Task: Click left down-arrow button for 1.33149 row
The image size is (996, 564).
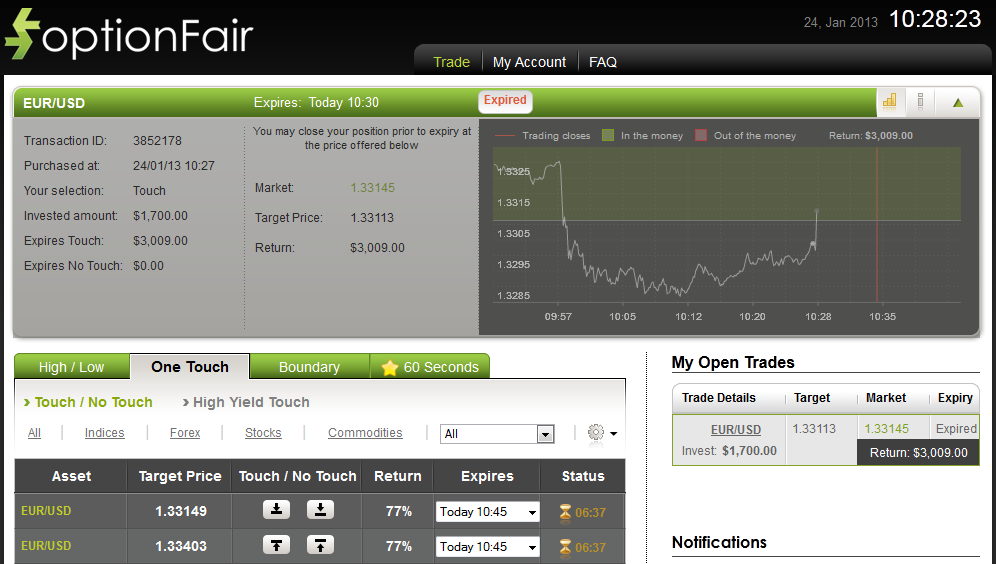Action: [x=277, y=510]
